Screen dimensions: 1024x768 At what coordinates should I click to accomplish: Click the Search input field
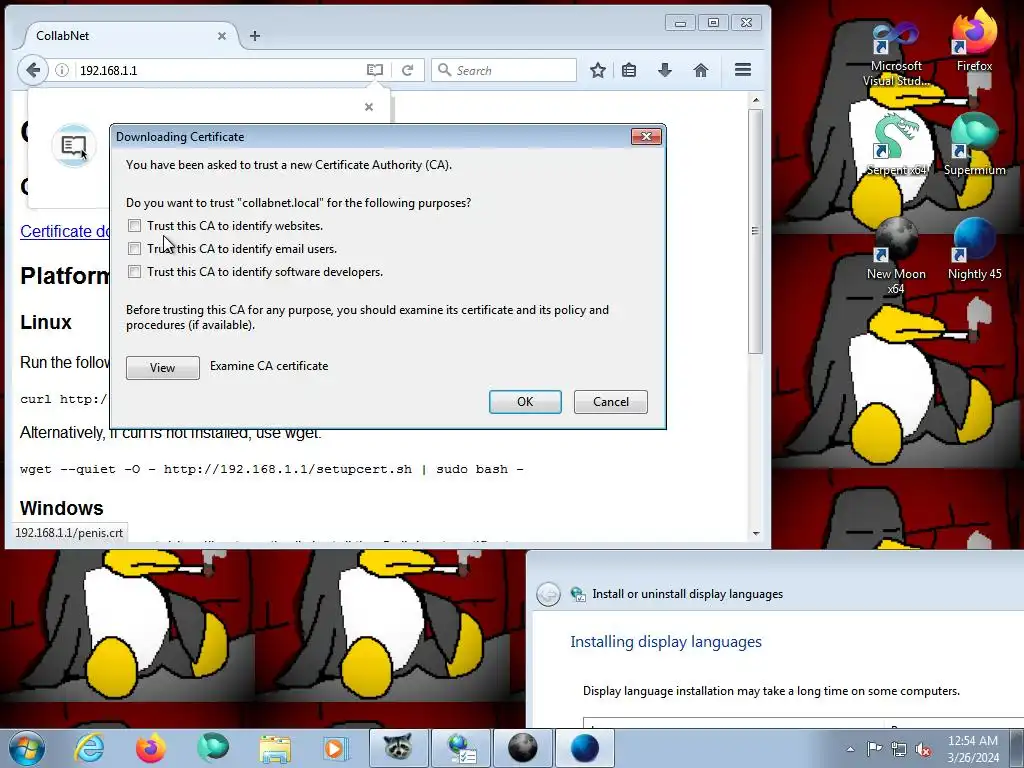click(x=504, y=70)
